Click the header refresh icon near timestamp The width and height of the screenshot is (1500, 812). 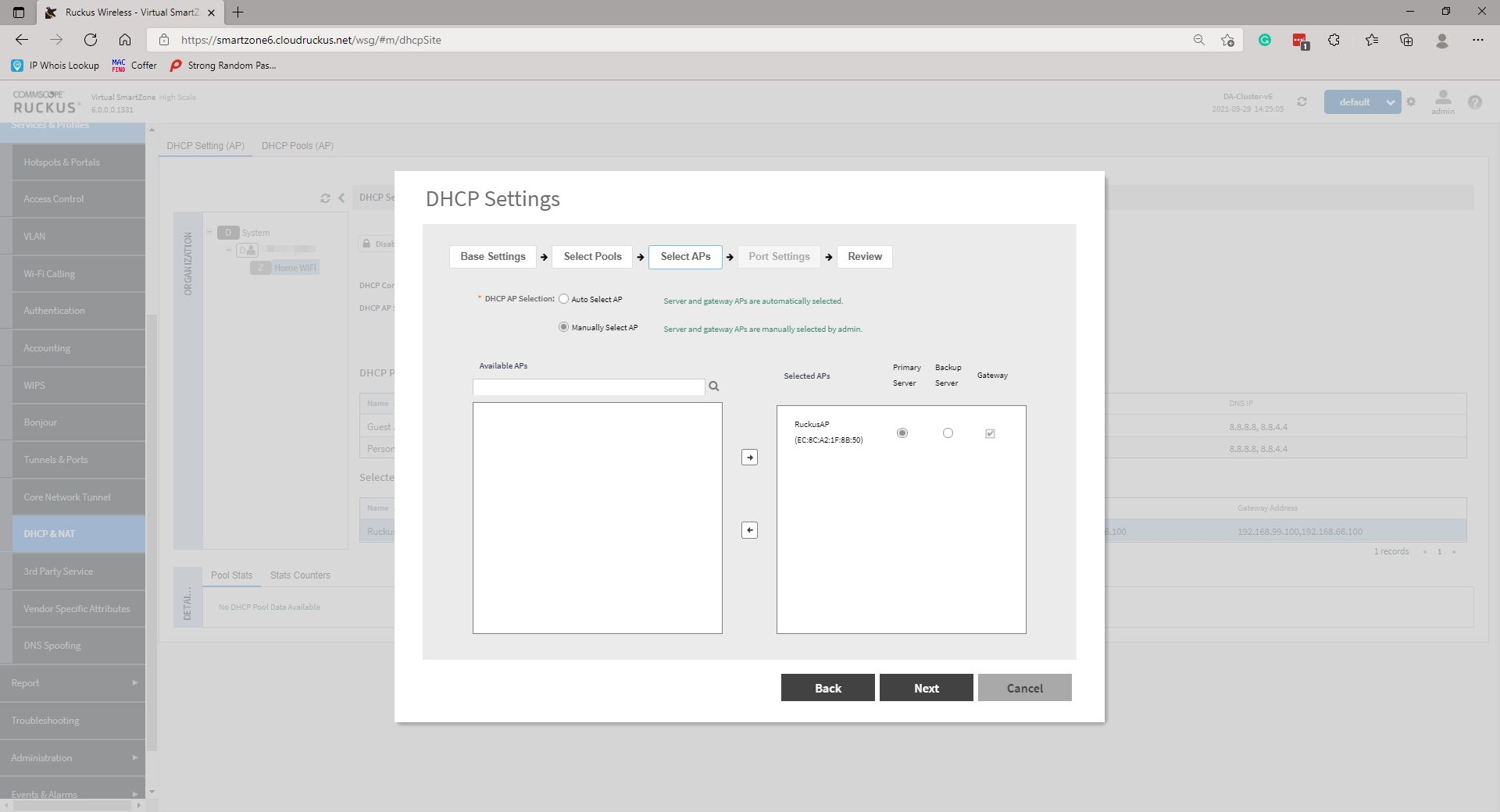(1302, 102)
